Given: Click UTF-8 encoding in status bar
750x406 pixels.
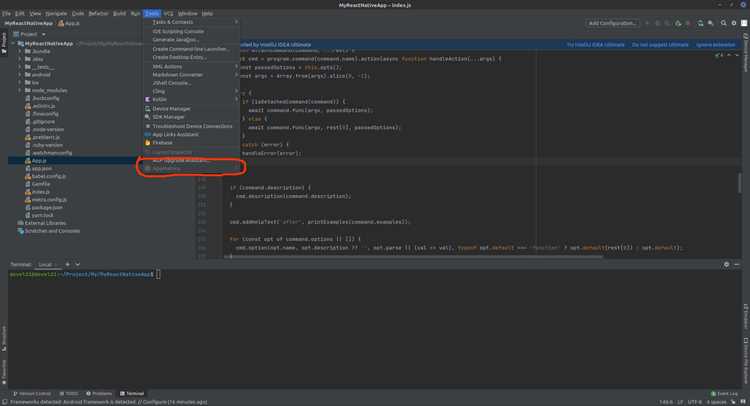Looking at the screenshot, I should pyautogui.click(x=695, y=402).
